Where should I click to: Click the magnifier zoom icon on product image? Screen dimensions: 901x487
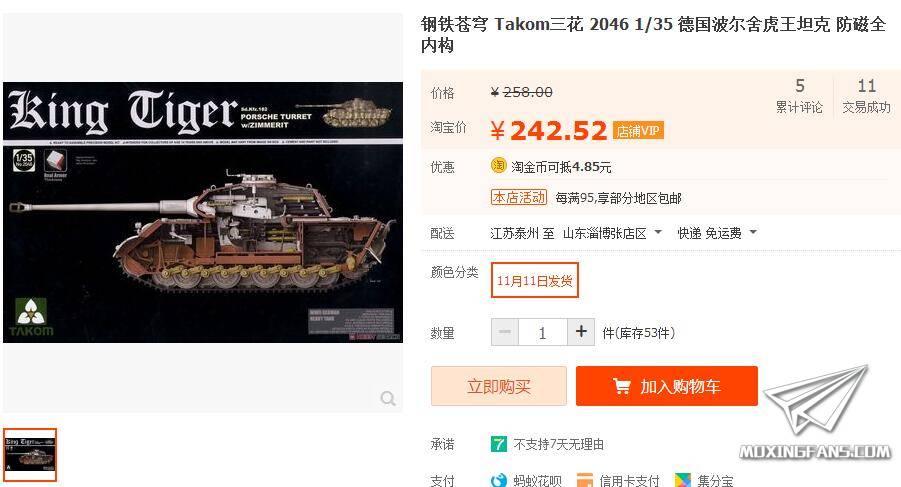coord(388,398)
